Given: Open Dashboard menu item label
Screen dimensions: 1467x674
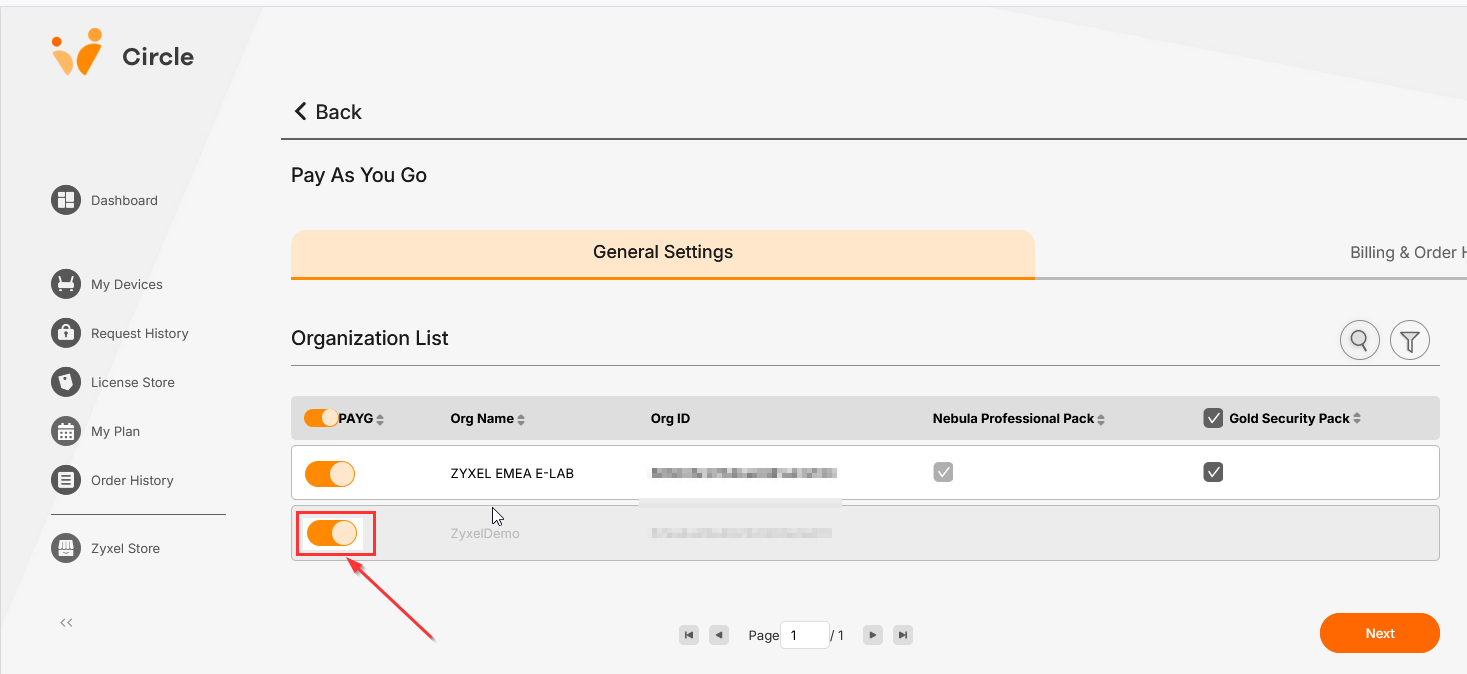Looking at the screenshot, I should point(124,200).
